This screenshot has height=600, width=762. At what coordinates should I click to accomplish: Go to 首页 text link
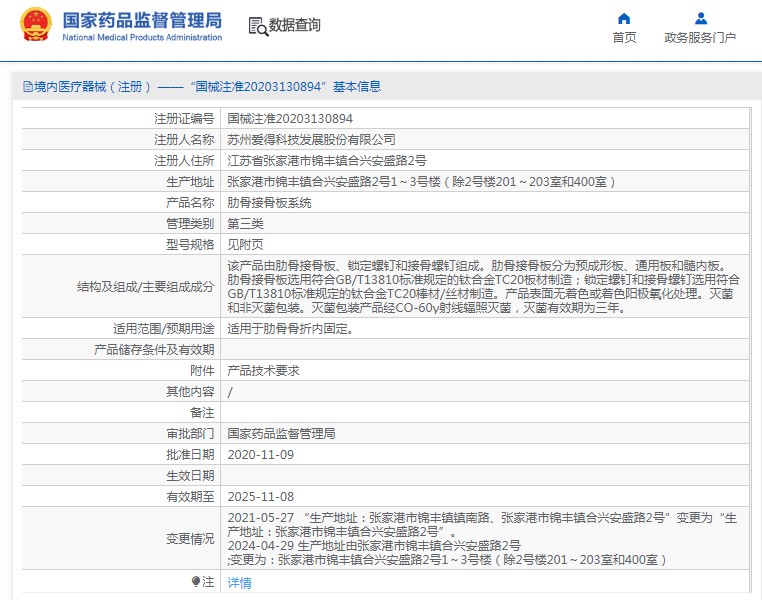[624, 37]
